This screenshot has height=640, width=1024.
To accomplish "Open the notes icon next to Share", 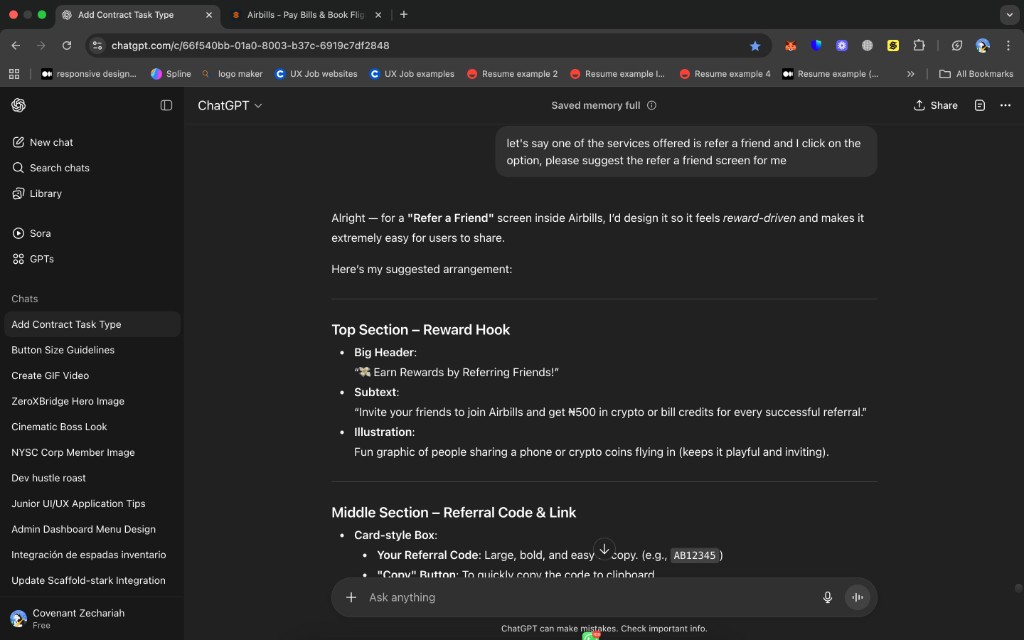I will 980,105.
